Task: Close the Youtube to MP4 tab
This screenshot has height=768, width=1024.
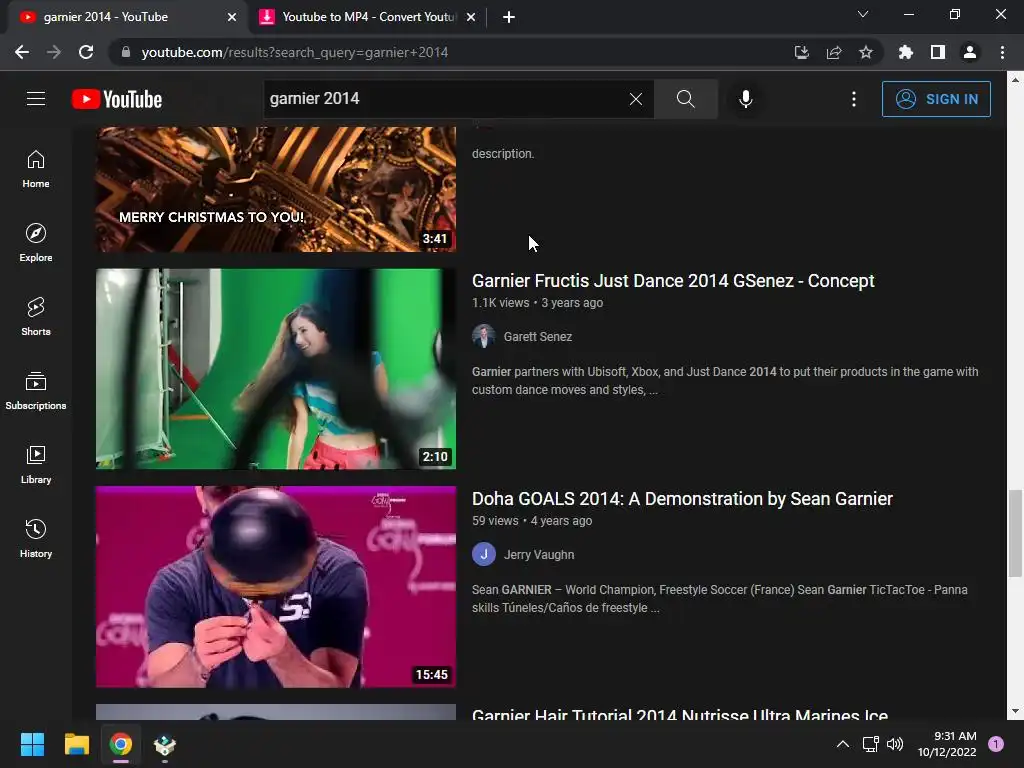Action: pos(471,18)
